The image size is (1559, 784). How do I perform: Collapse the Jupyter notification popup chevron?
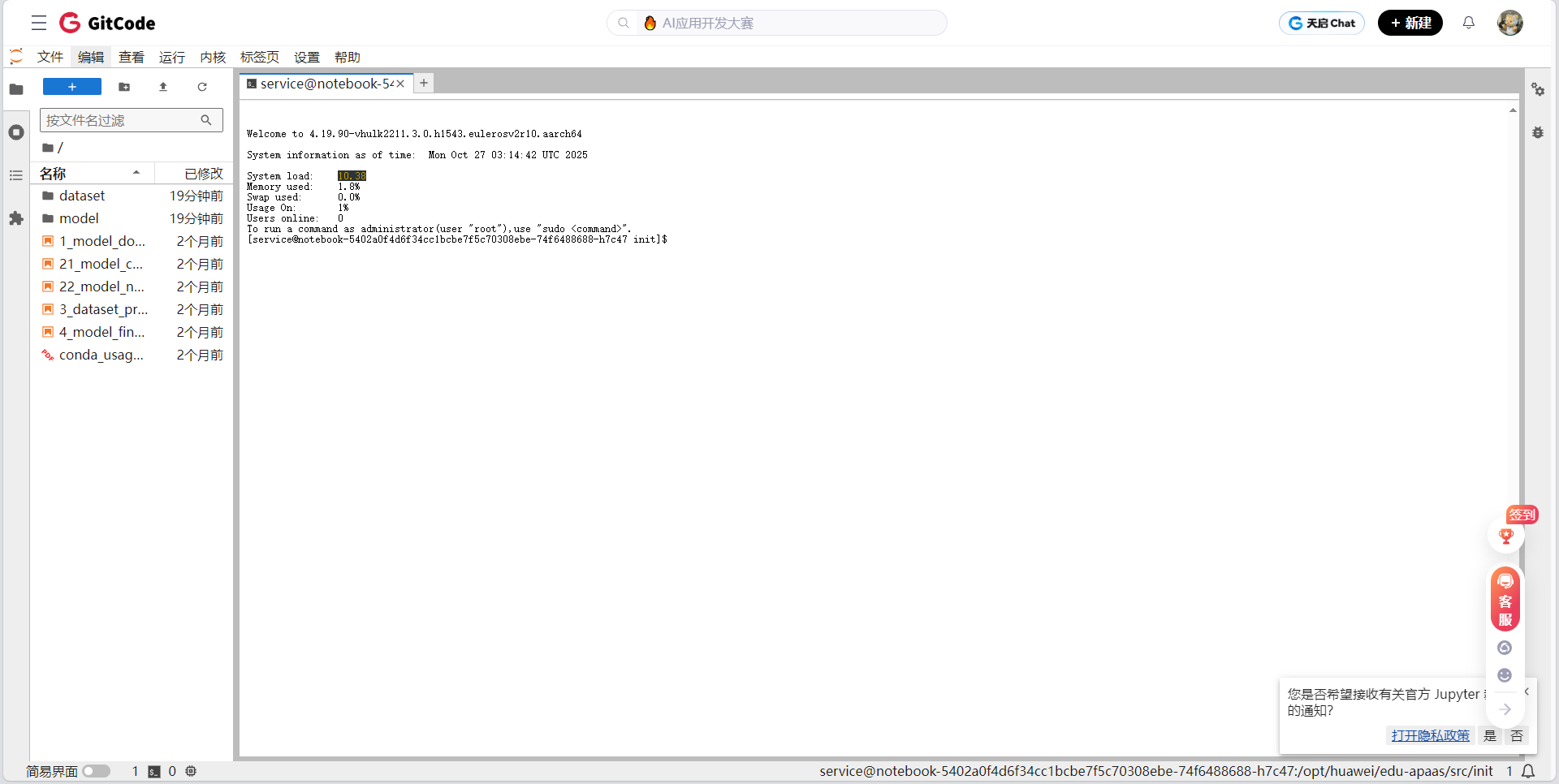point(1527,691)
